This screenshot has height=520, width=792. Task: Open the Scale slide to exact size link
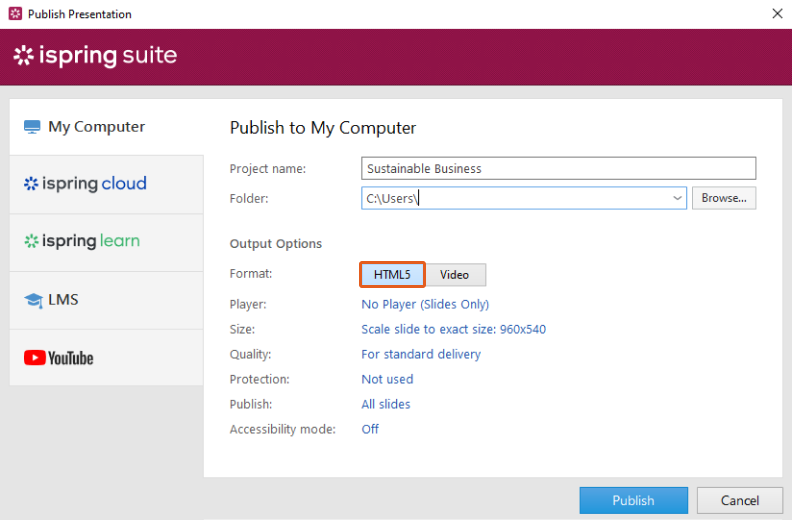pyautogui.click(x=454, y=329)
